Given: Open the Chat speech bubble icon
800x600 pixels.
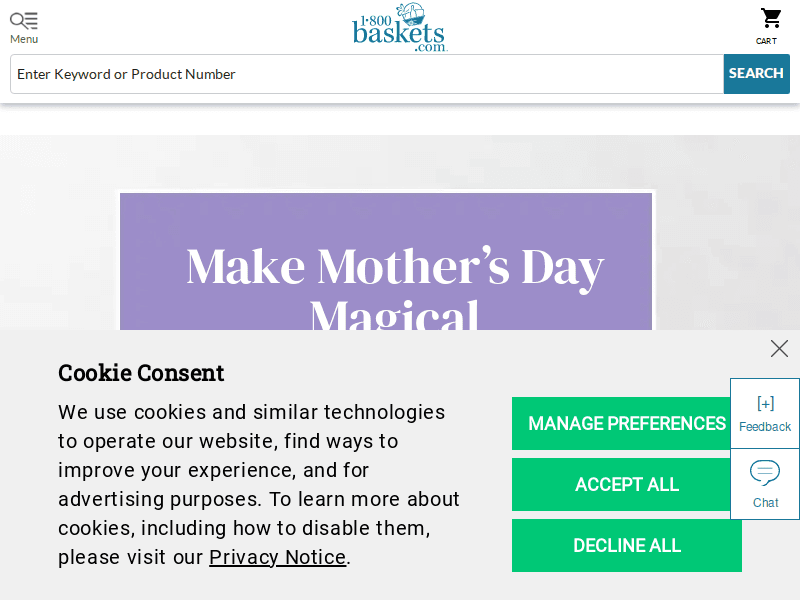Looking at the screenshot, I should (765, 473).
